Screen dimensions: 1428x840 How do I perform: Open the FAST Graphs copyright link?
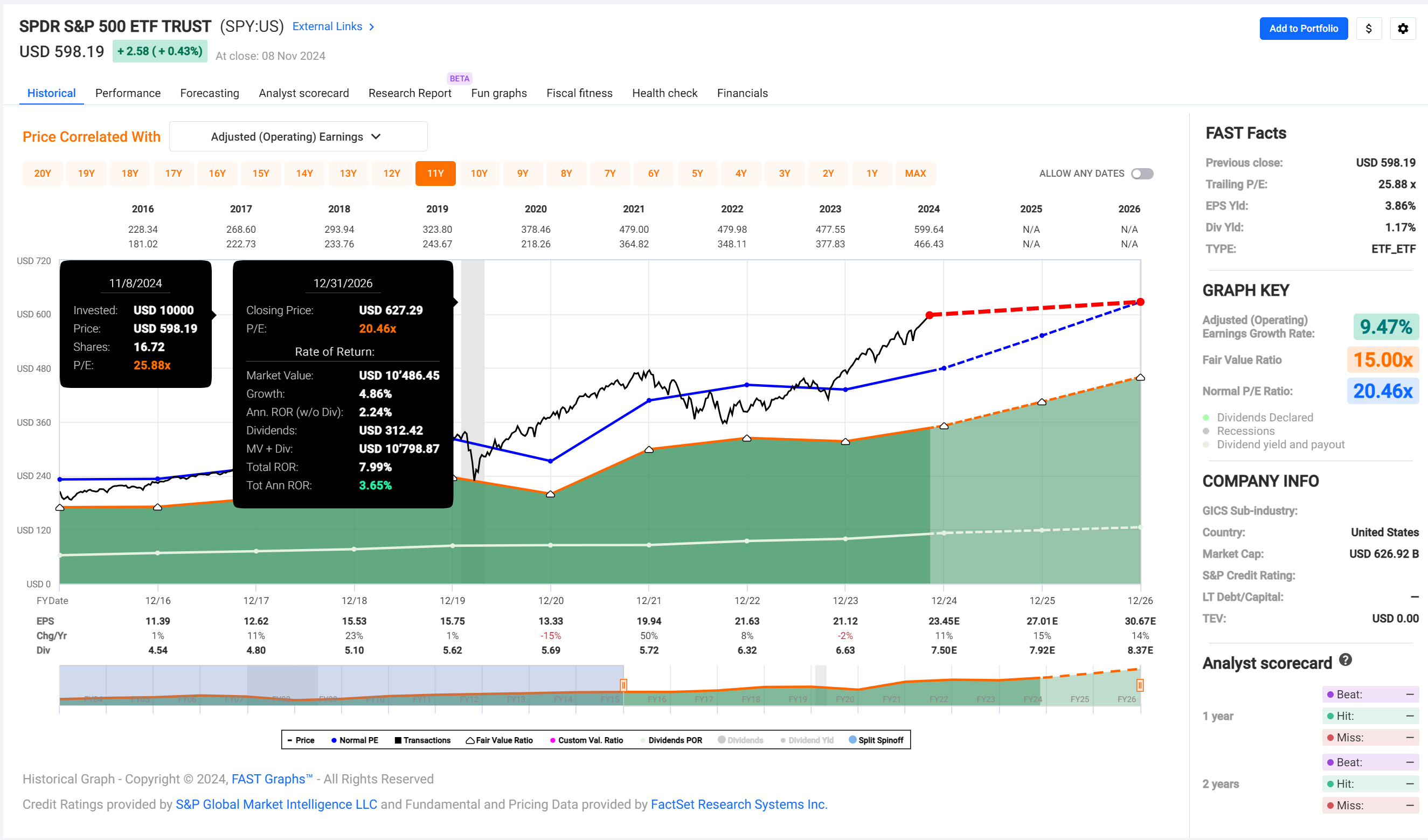click(x=272, y=779)
